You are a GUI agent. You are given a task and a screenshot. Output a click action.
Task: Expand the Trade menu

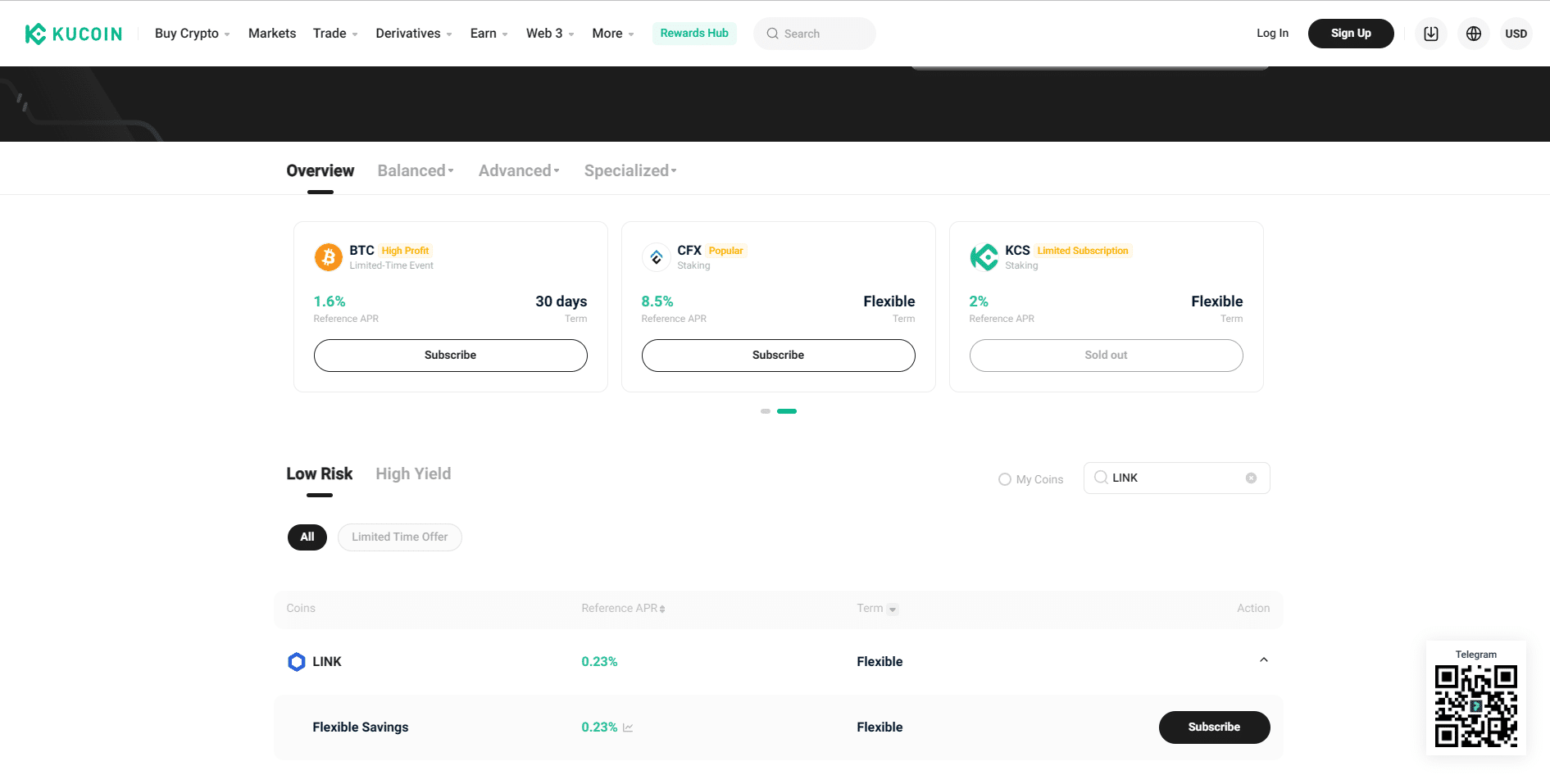pos(335,34)
